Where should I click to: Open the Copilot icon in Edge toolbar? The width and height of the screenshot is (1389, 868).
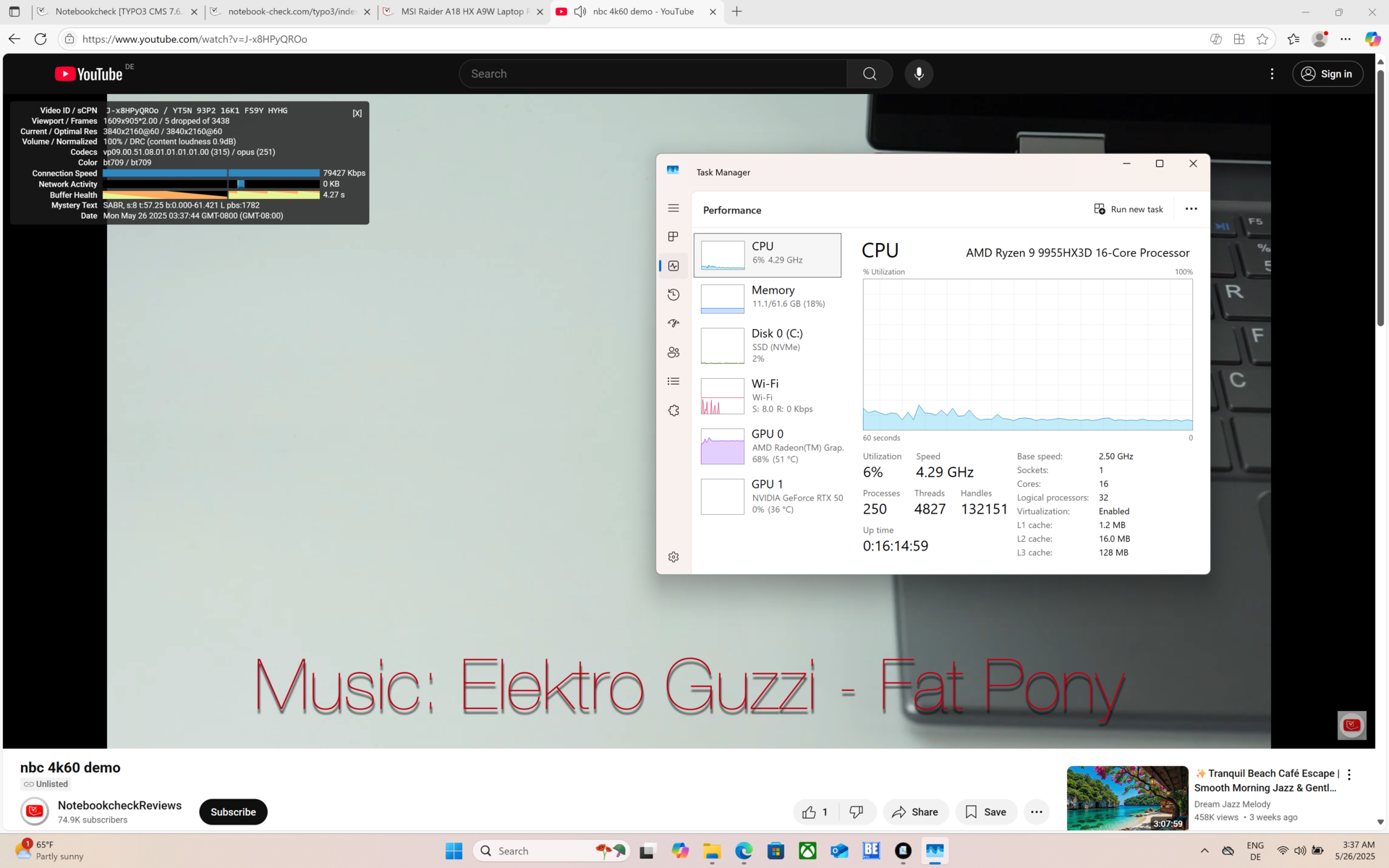1372,39
